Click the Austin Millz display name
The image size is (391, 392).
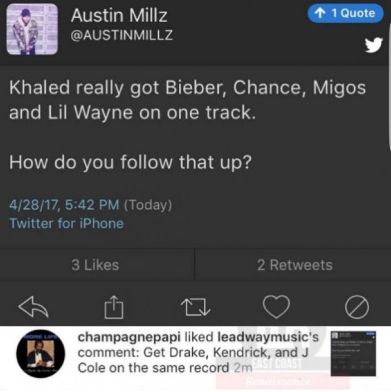point(119,15)
